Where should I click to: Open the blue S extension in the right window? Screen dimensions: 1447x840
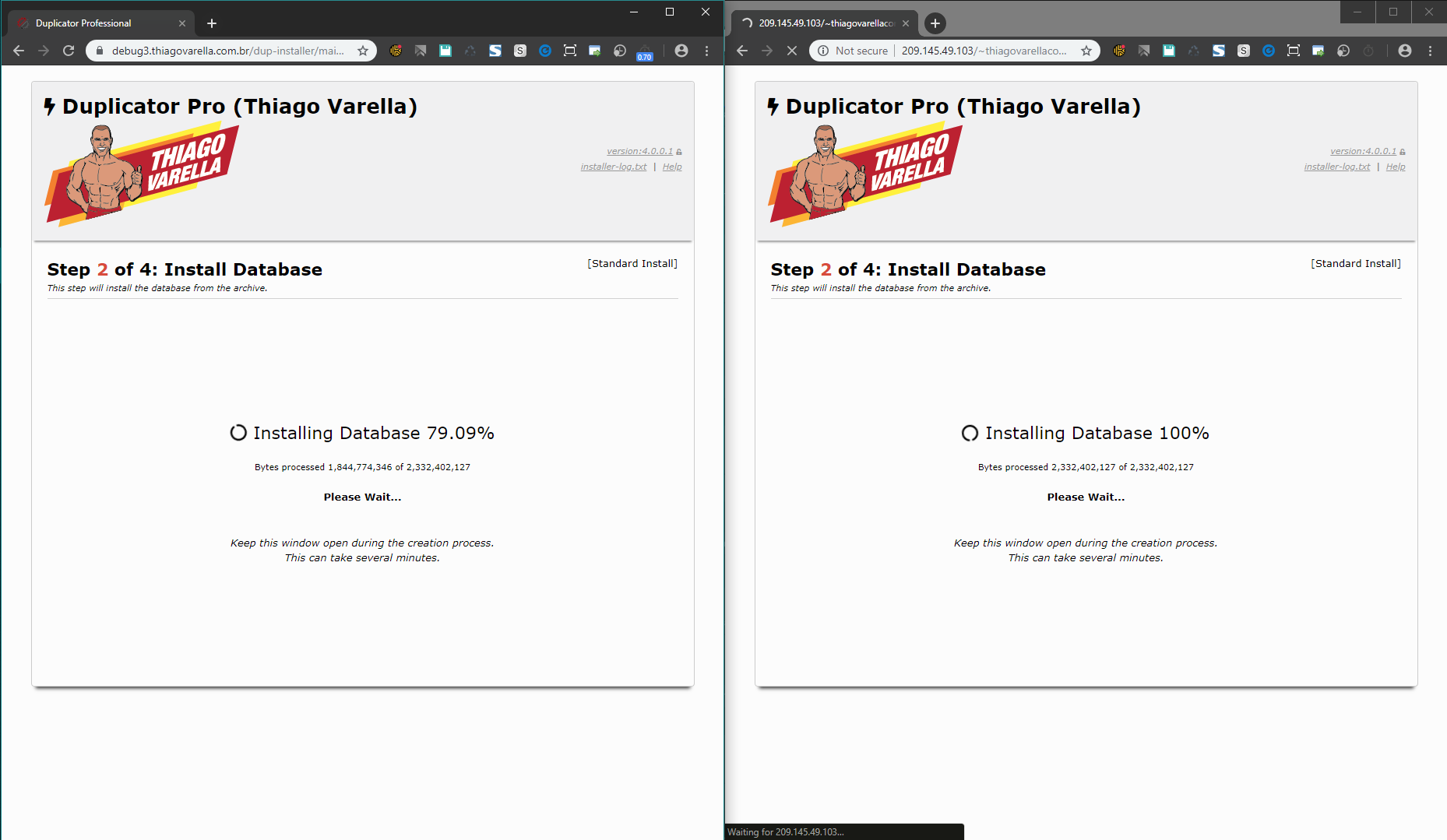tap(1219, 51)
